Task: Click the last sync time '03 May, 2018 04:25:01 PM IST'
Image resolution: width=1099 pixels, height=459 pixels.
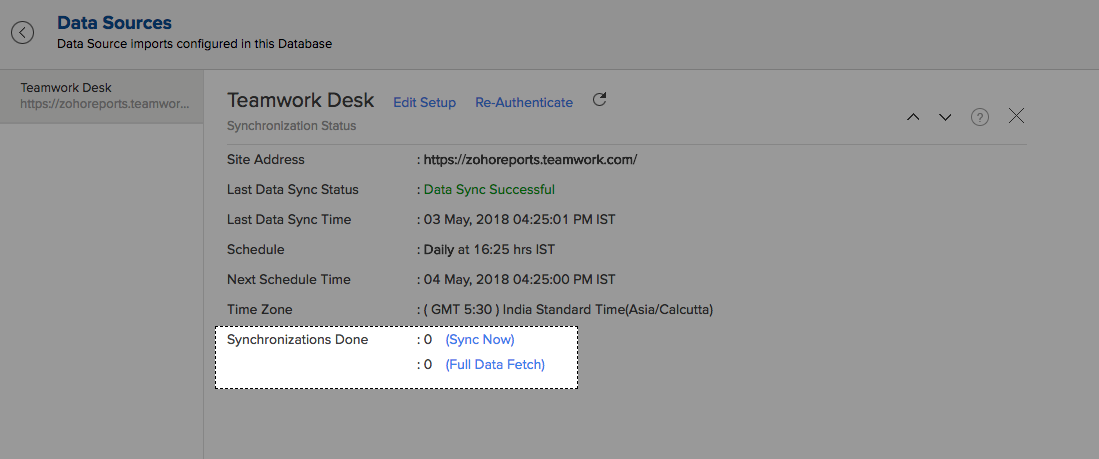Action: [x=519, y=219]
